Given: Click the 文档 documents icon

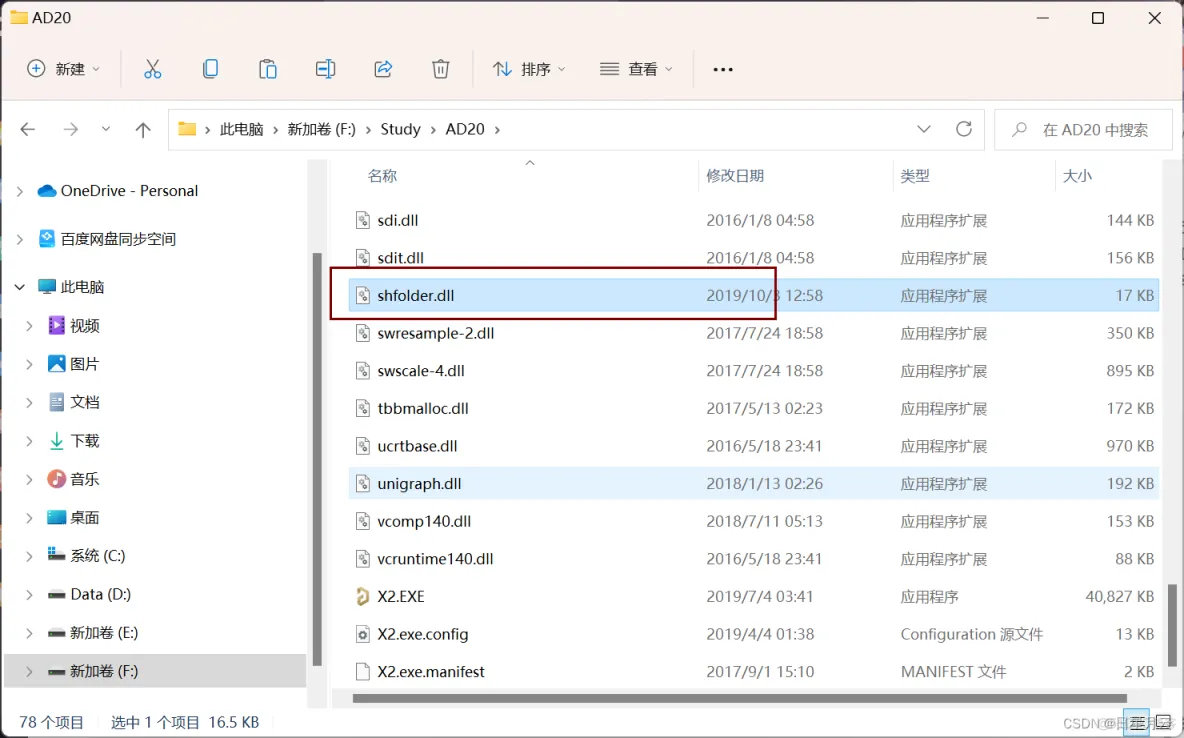Looking at the screenshot, I should 57,403.
